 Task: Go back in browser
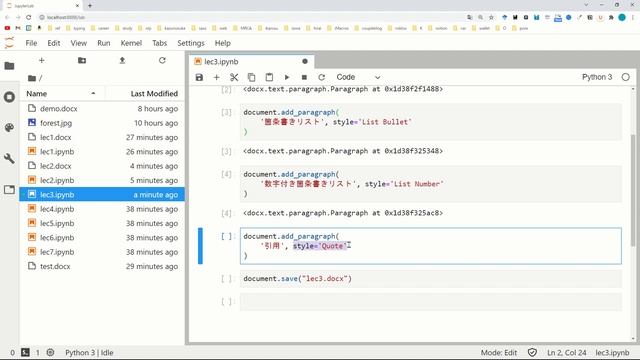click(x=7, y=17)
